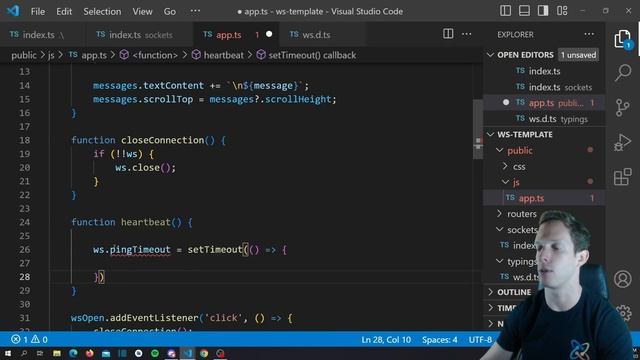Viewport: 640px width, 360px height.
Task: Switch to the ws.d.ts tab
Action: 322,35
